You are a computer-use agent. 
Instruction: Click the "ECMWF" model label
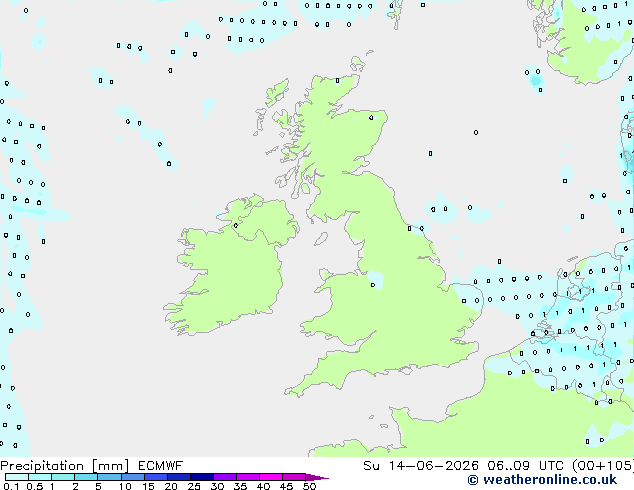coord(161,466)
